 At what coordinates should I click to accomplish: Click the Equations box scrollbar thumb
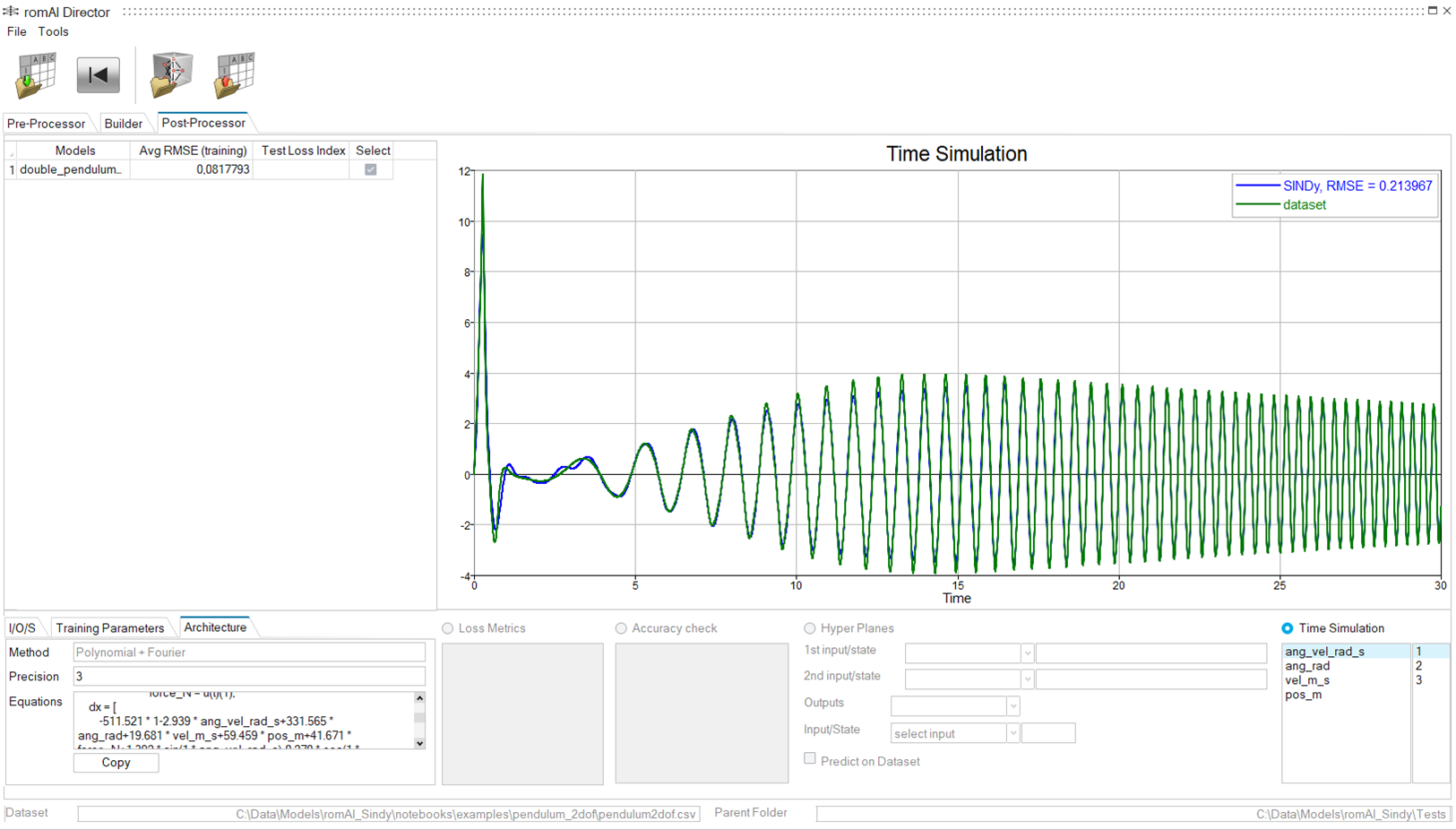(419, 718)
